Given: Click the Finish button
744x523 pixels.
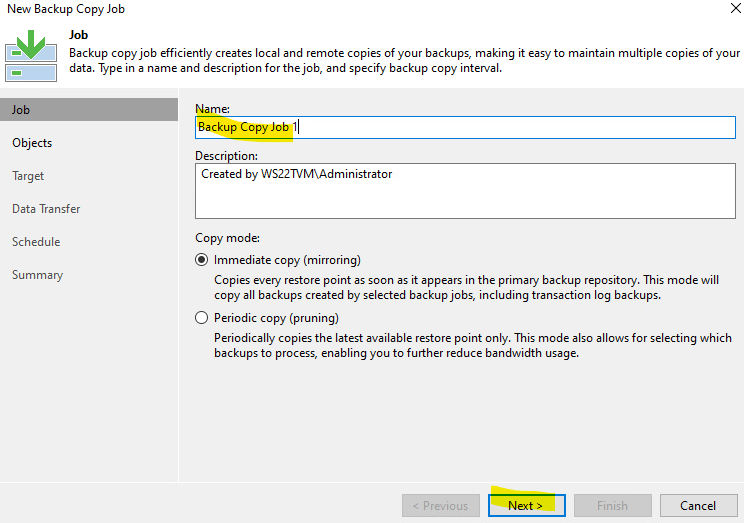Looking at the screenshot, I should pyautogui.click(x=612, y=505).
